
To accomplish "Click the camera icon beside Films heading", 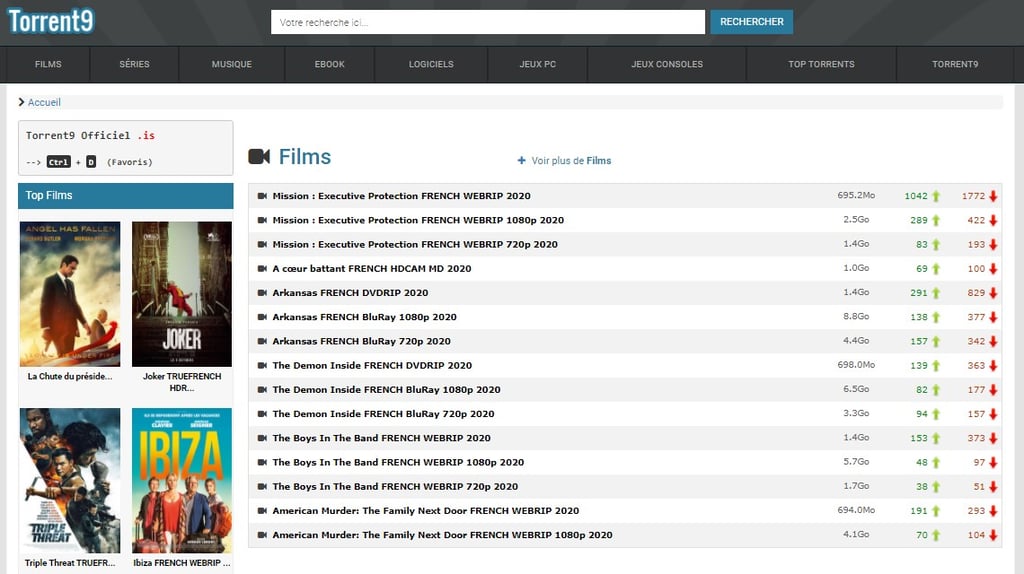I will click(x=259, y=157).
